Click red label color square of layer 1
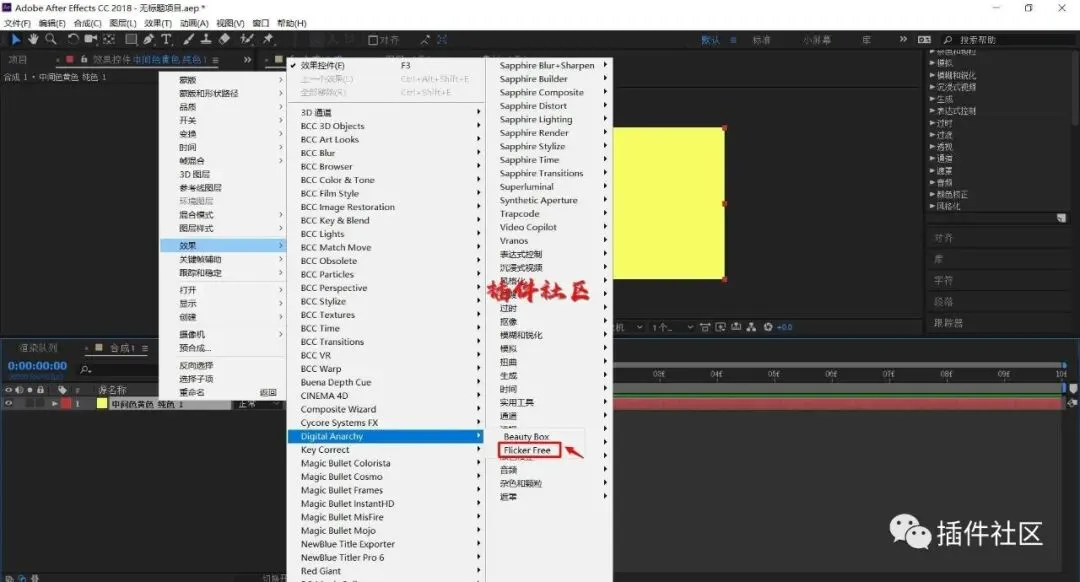The height and width of the screenshot is (582, 1080). coord(66,404)
